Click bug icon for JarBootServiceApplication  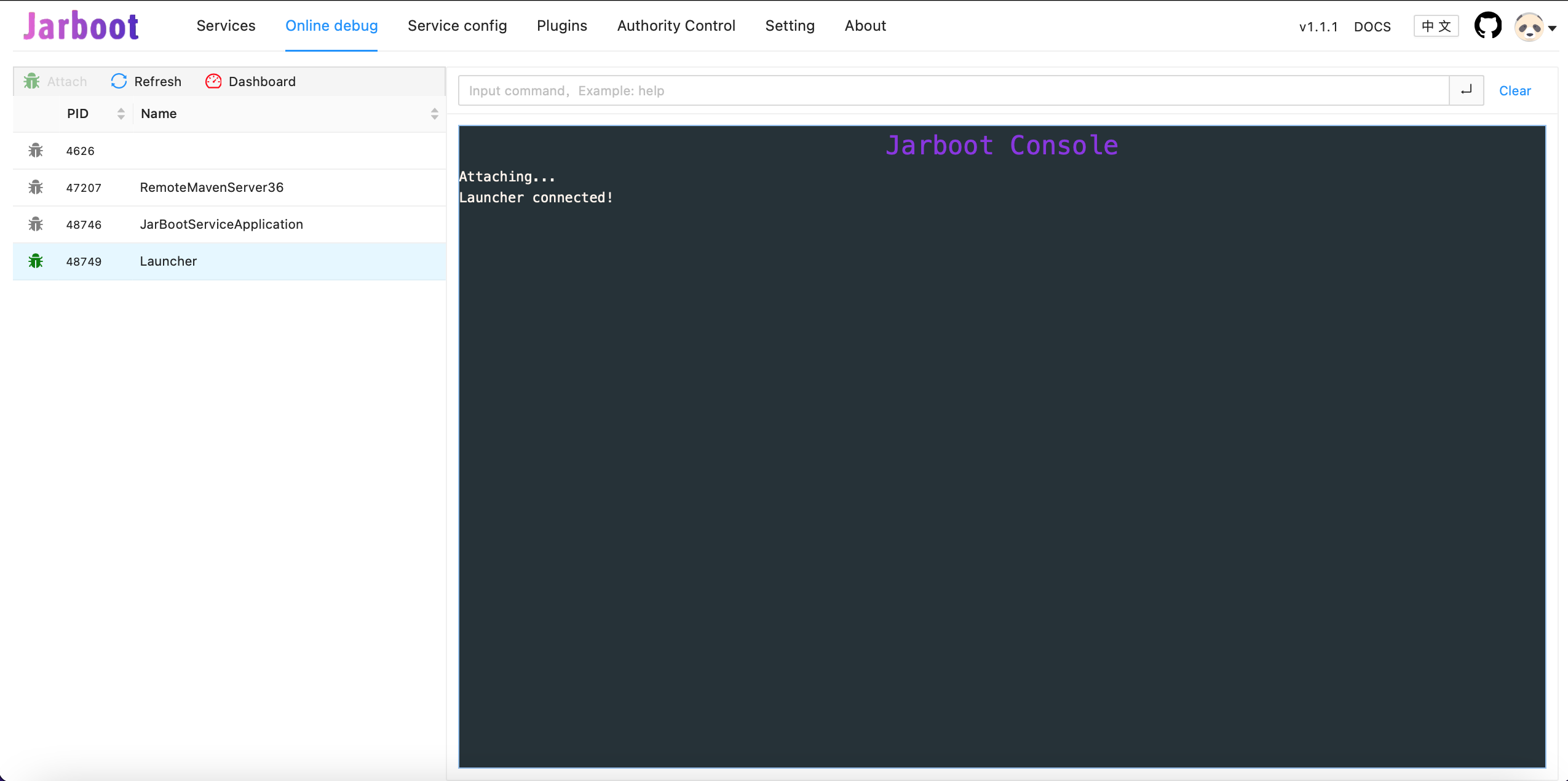[36, 224]
